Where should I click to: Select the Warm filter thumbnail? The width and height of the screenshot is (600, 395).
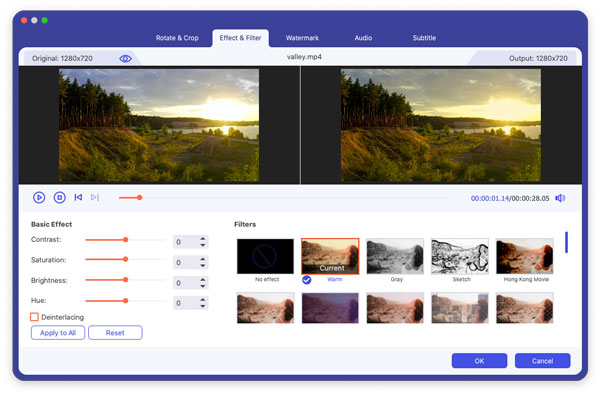point(330,256)
